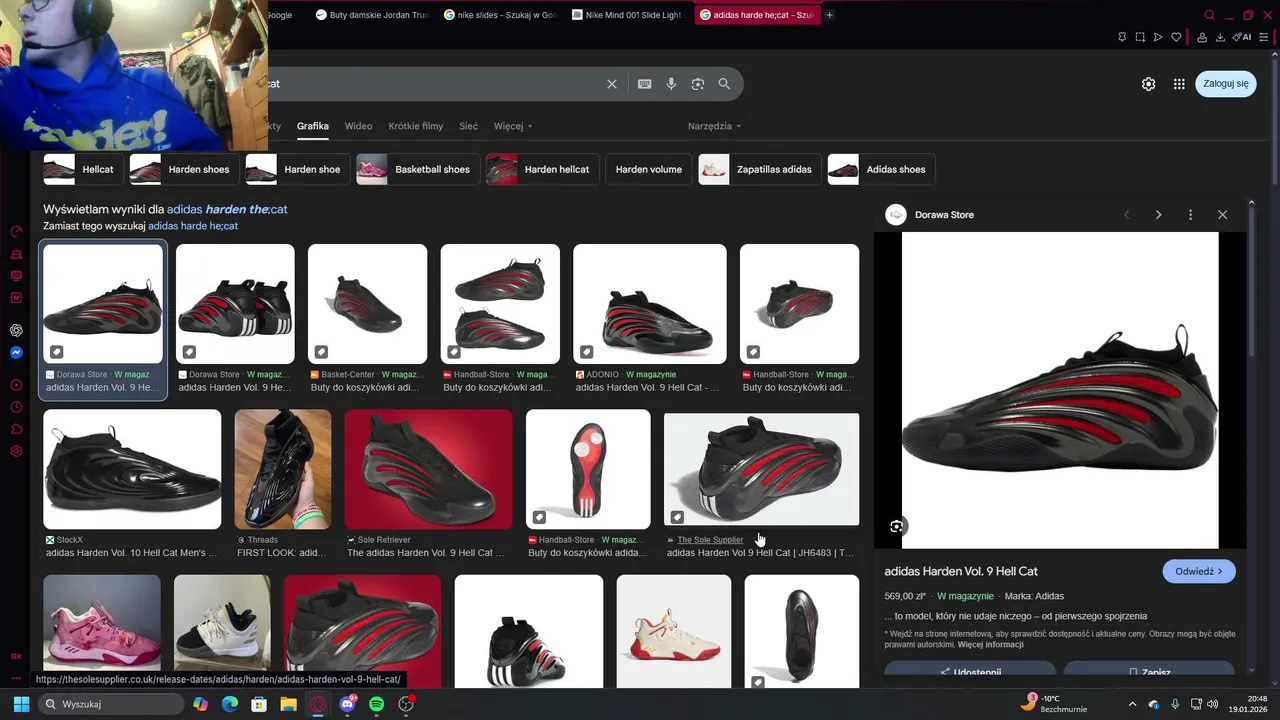
Task: Show hidden system tray icons chevron
Action: pyautogui.click(x=1132, y=704)
